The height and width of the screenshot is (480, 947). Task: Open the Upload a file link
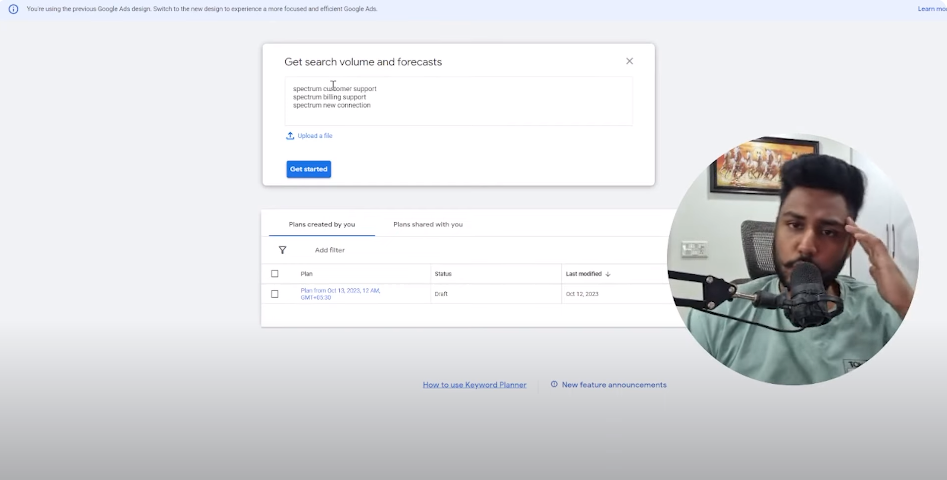click(315, 136)
